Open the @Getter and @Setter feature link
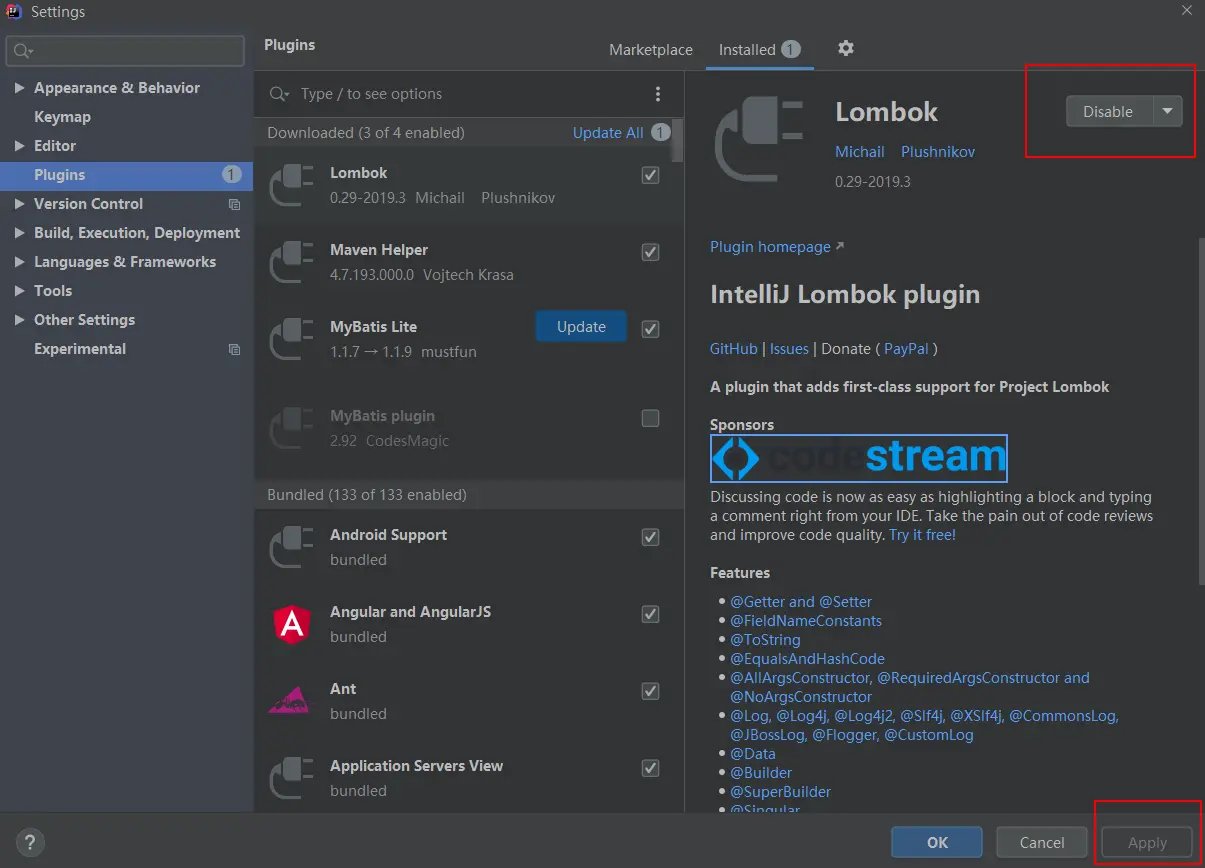This screenshot has height=868, width=1205. [x=801, y=602]
